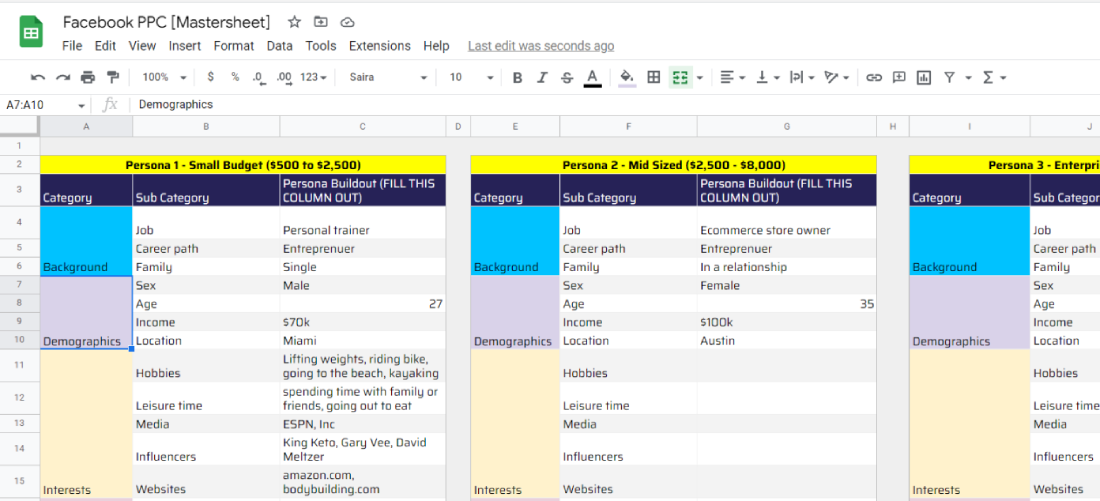Activate the paint format tool
Viewport: 1100px width, 501px height.
point(112,77)
